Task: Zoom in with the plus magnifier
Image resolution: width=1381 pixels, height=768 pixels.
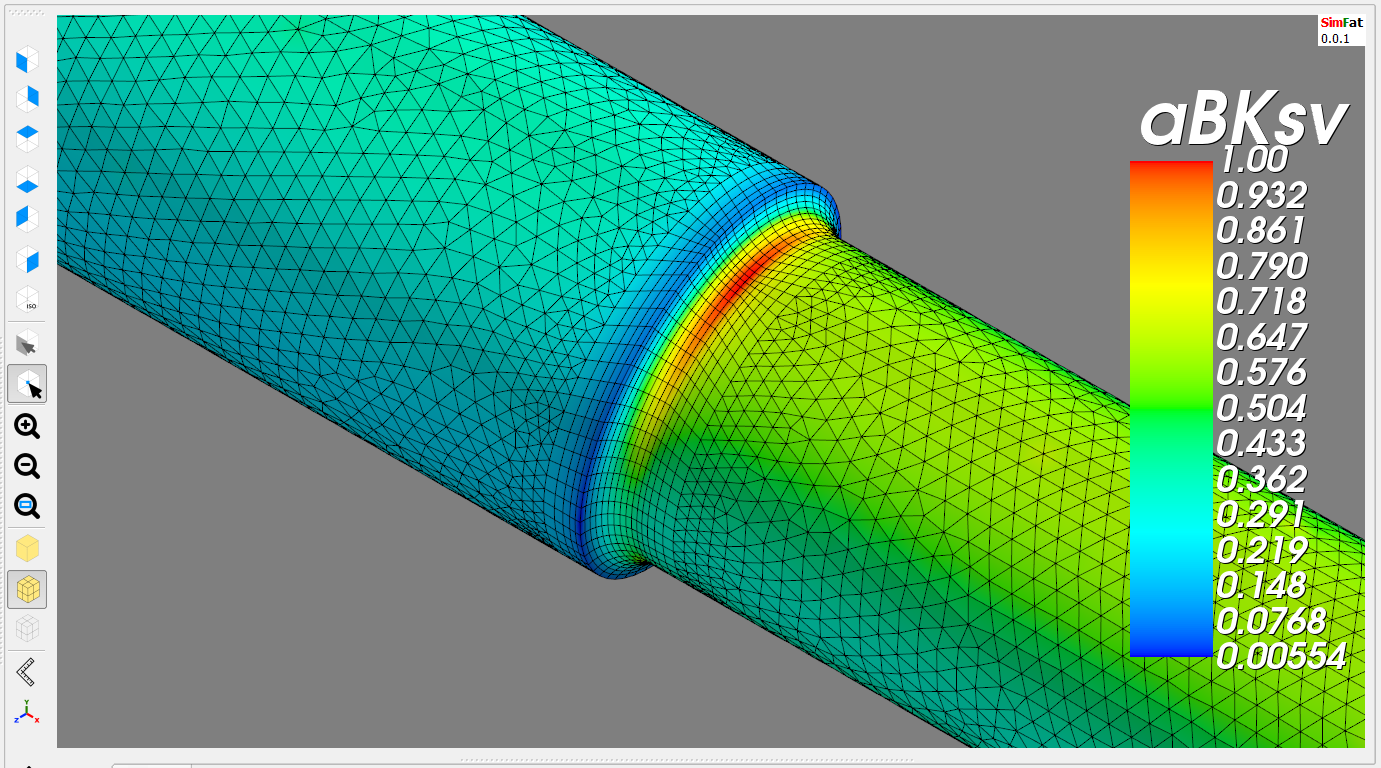Action: 27,427
